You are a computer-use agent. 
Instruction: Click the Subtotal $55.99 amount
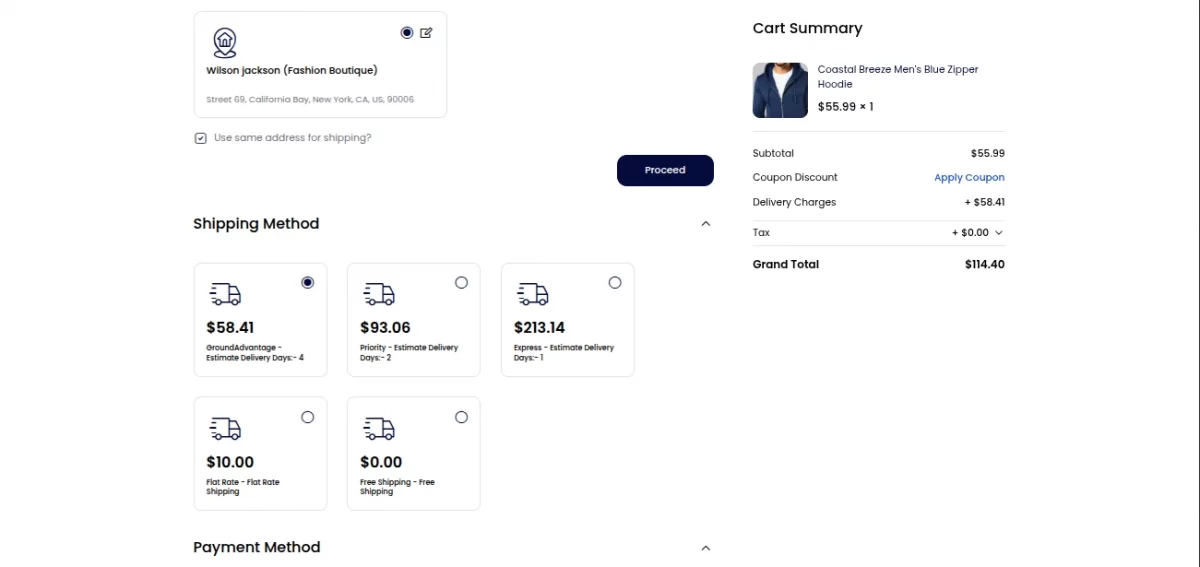(x=988, y=154)
